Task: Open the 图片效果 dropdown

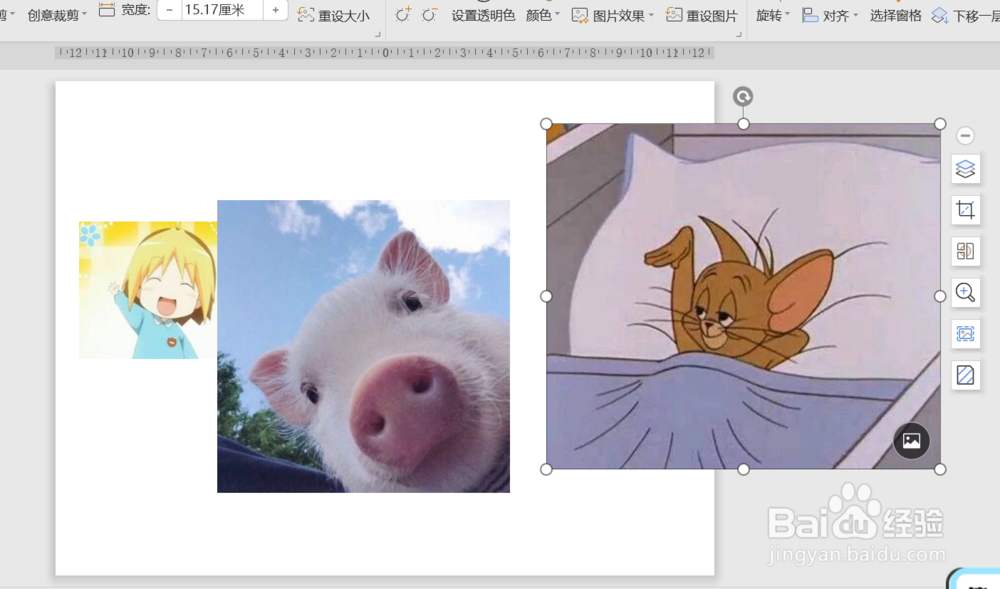Action: (612, 15)
